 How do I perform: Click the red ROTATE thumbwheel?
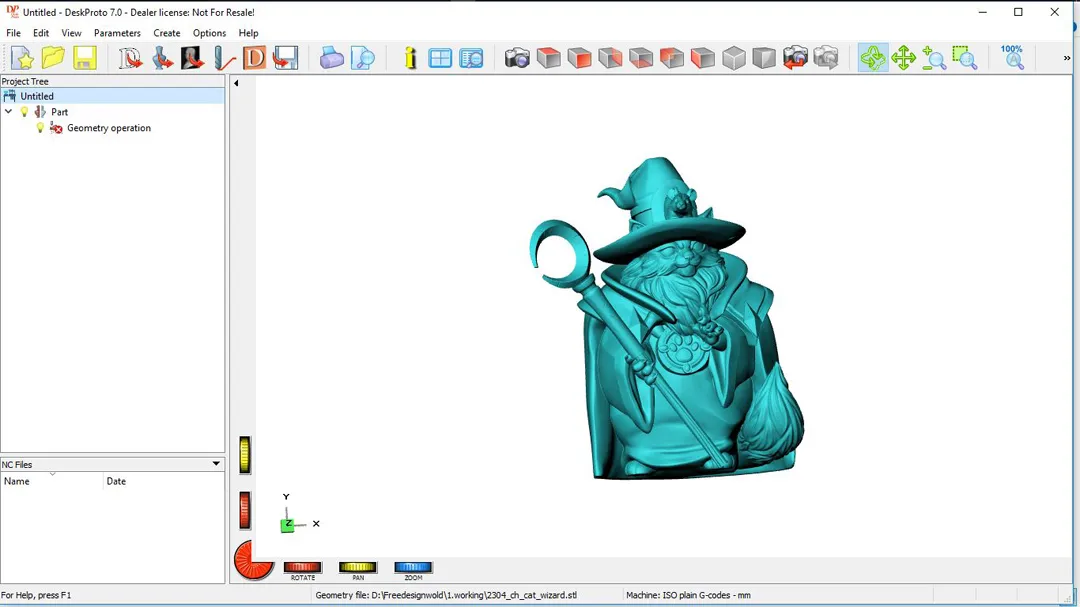pos(302,567)
